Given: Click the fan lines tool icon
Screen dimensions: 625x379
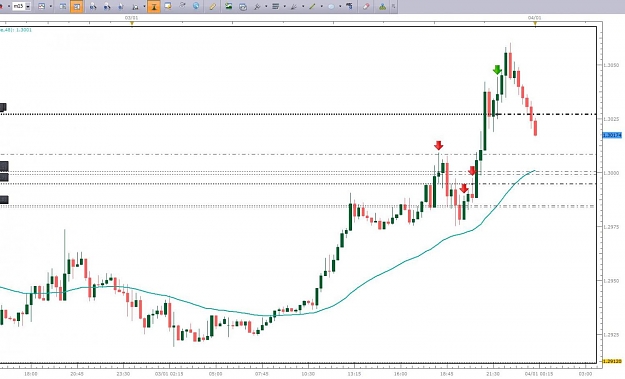Looking at the screenshot, I should (294, 6).
